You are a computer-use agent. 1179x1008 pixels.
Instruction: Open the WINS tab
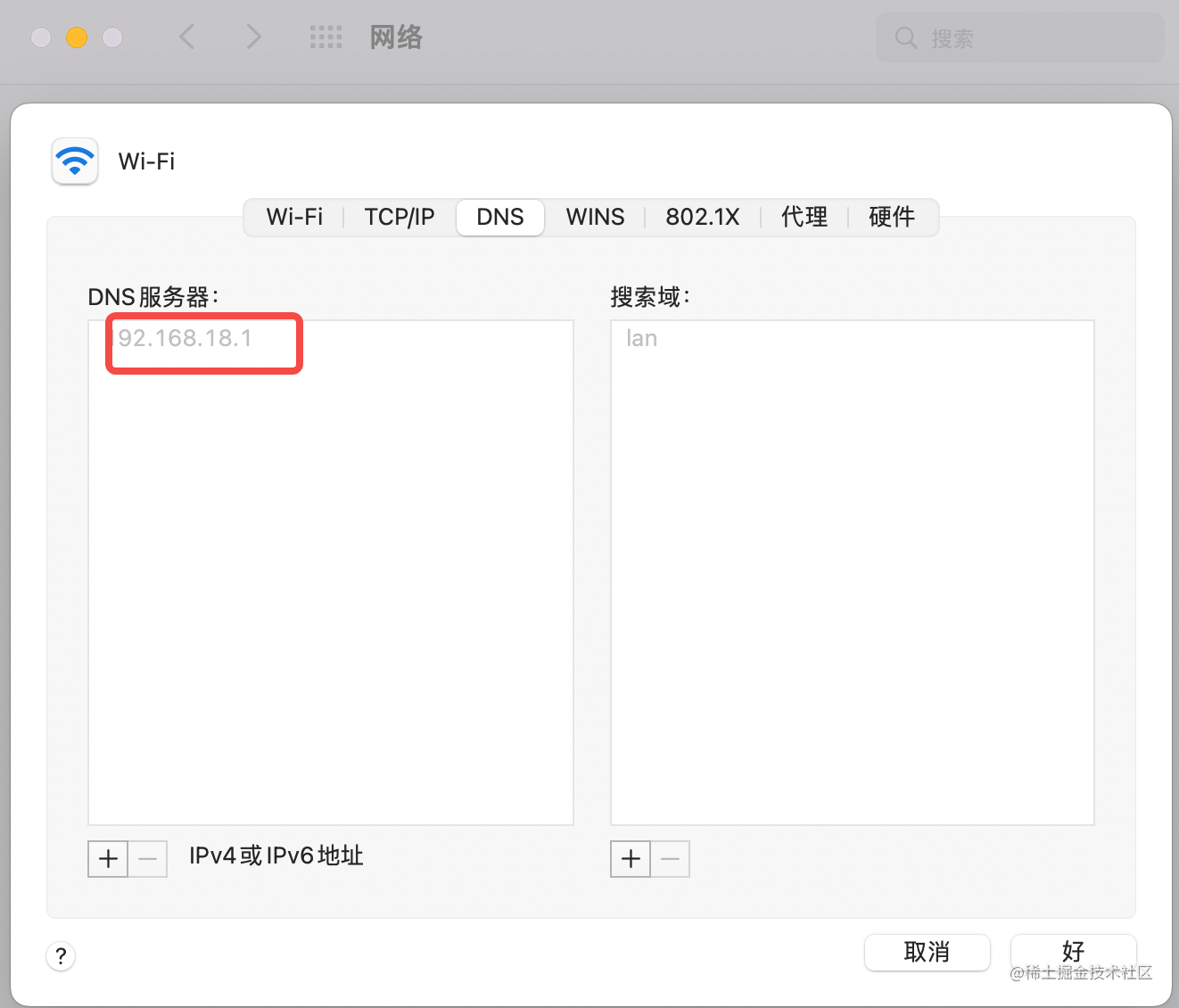tap(595, 217)
